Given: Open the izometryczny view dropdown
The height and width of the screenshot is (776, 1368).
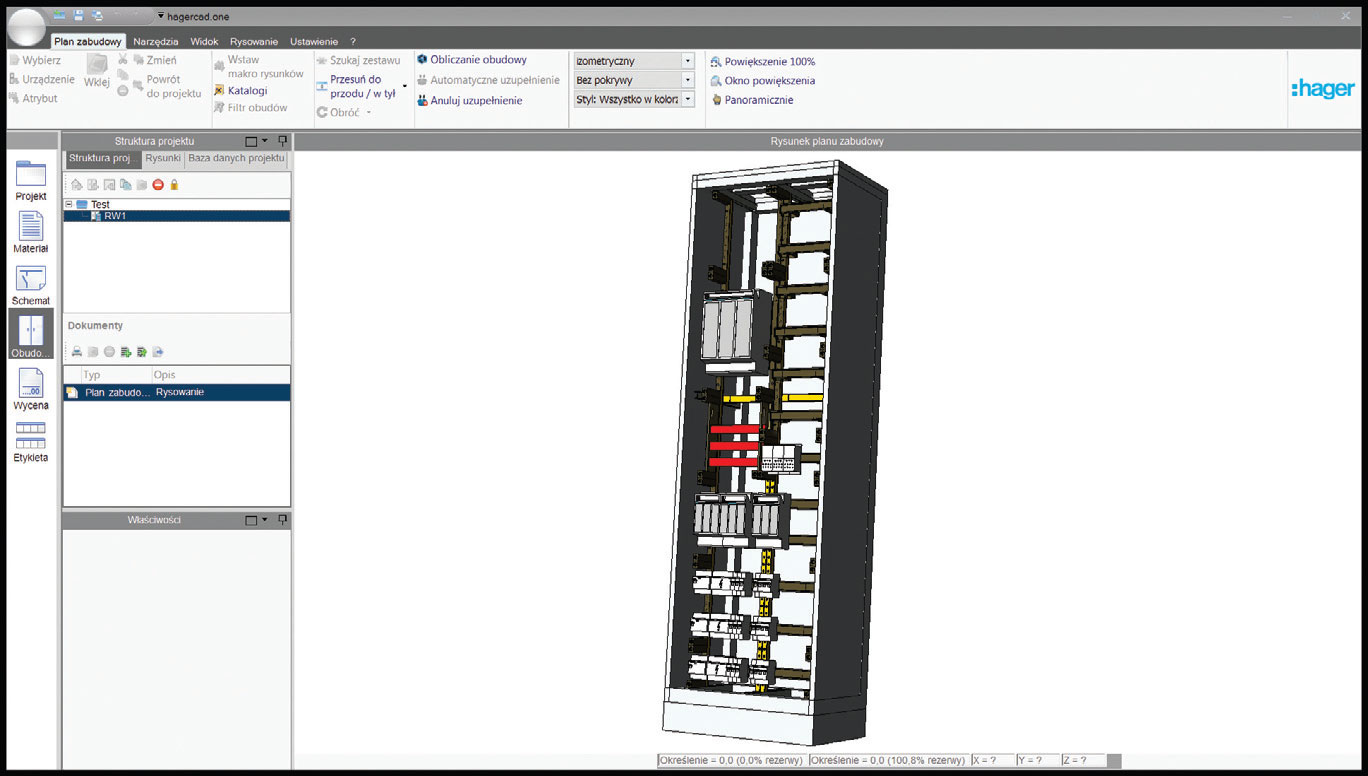Looking at the screenshot, I should [x=687, y=61].
